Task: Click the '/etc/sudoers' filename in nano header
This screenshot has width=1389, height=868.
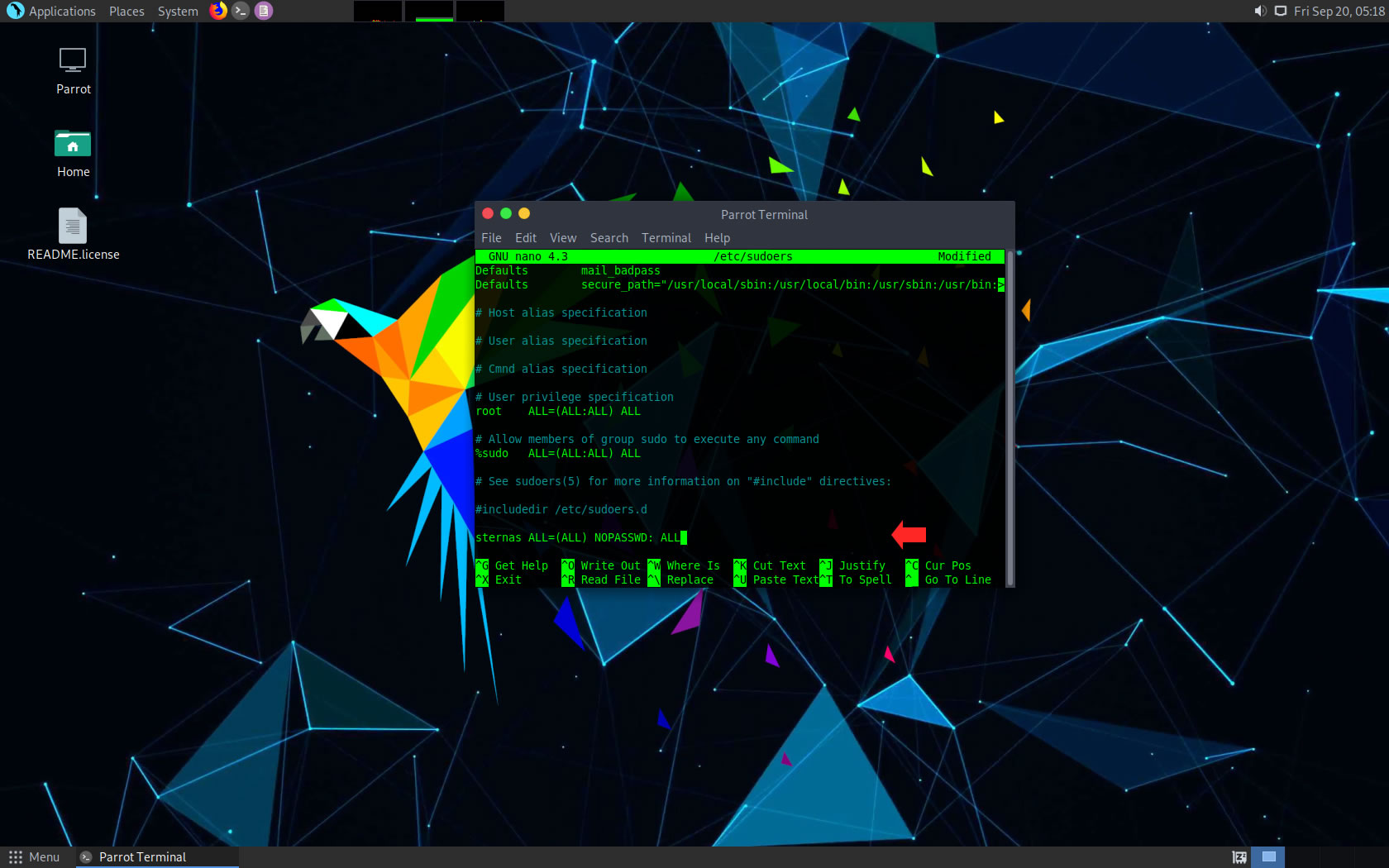Action: 752,256
